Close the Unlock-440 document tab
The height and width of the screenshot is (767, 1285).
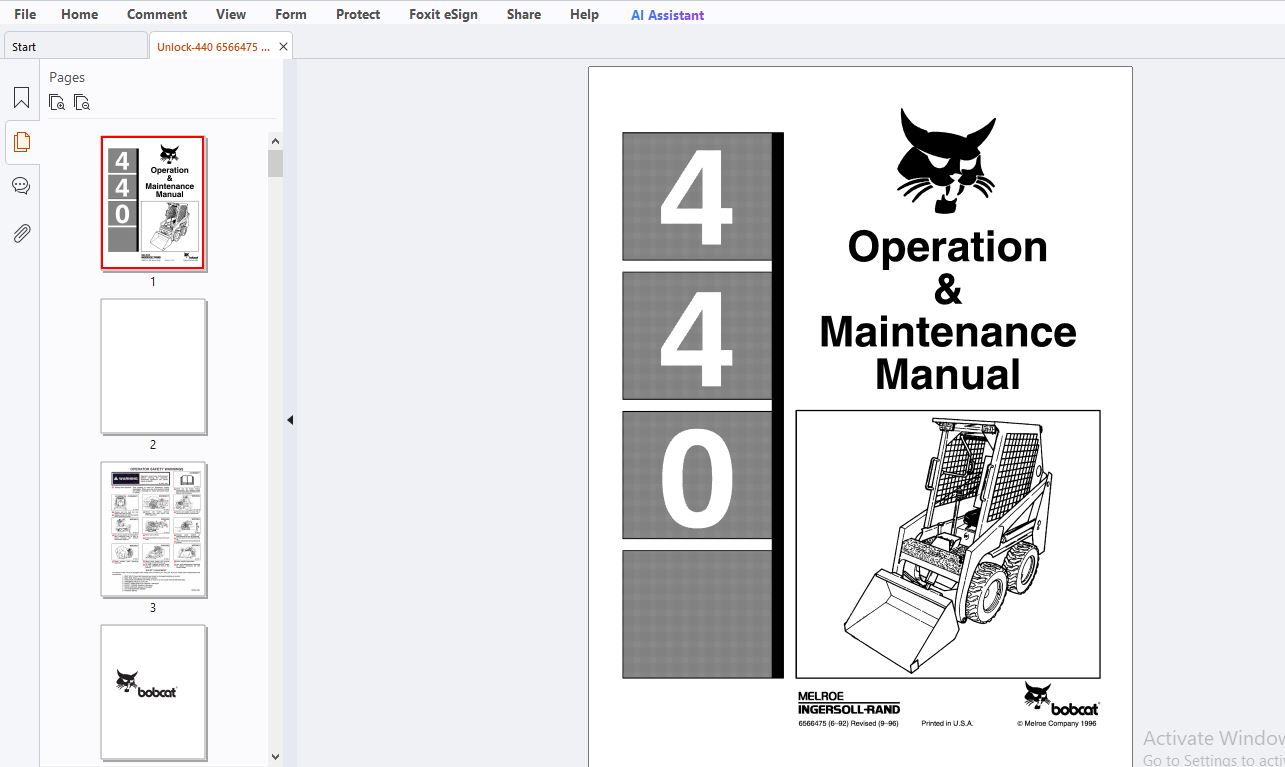pos(283,46)
